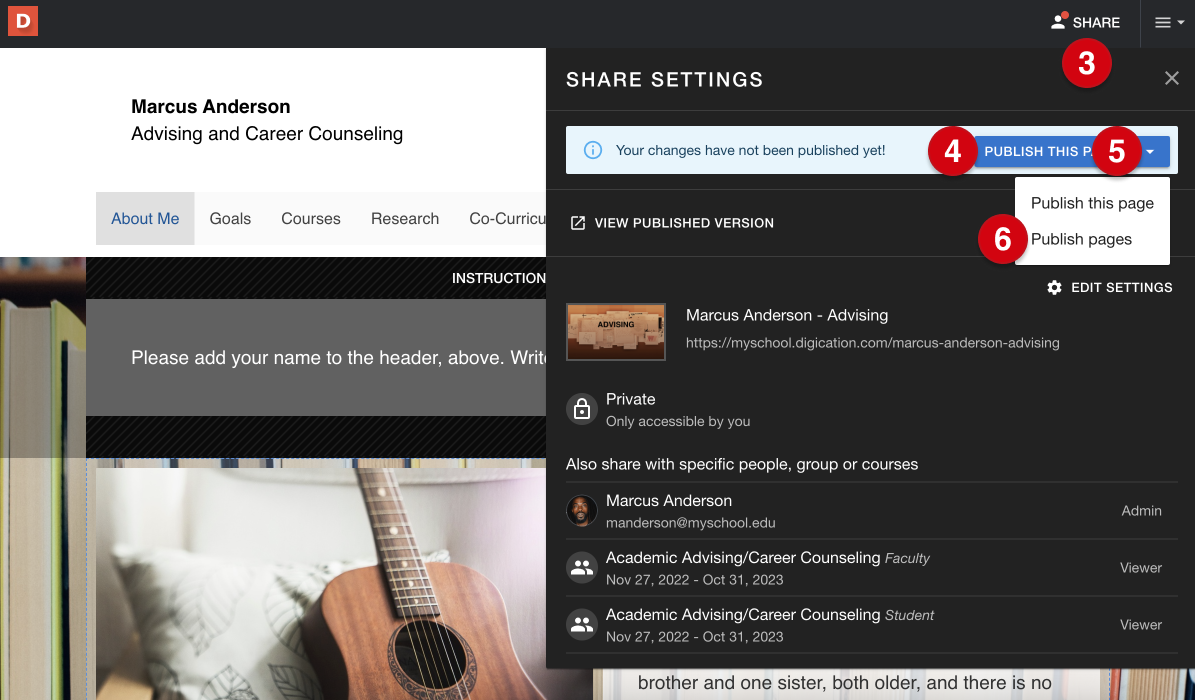Open sharing via the SHARE person icon

click(x=1058, y=22)
